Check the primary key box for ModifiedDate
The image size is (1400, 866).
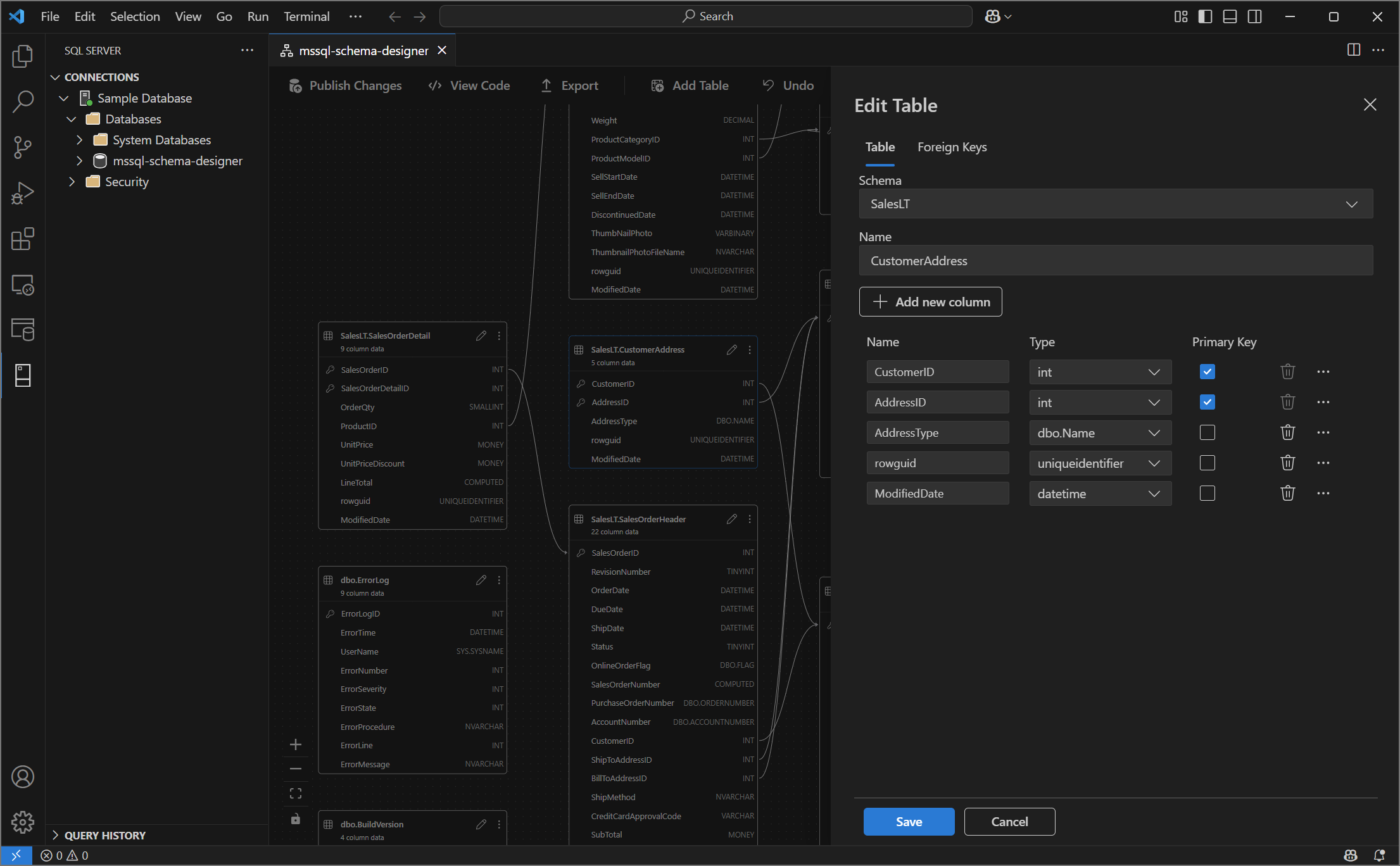[x=1207, y=493]
